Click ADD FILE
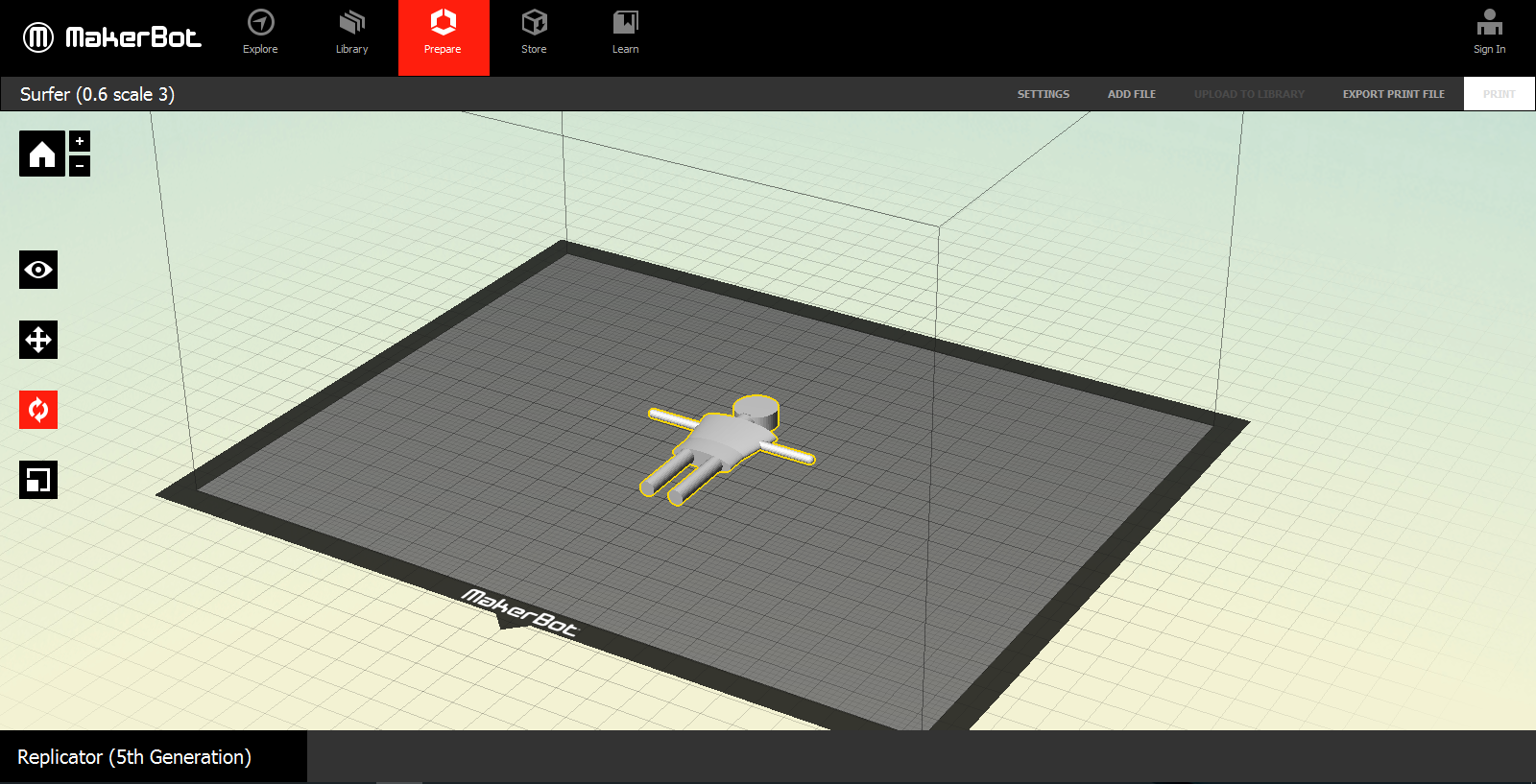This screenshot has width=1536, height=784. pos(1131,94)
